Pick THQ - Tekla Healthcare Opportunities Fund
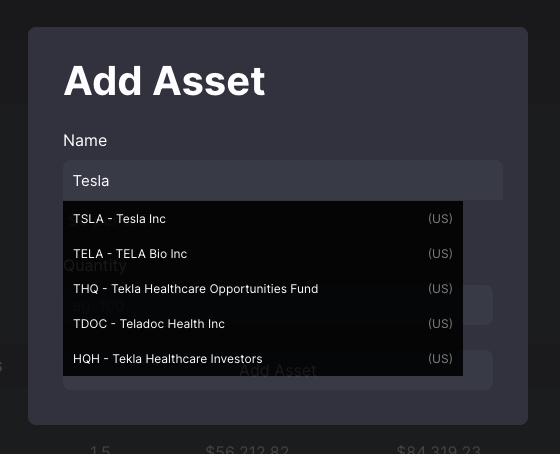Viewport: 560px width, 454px height. pyautogui.click(x=263, y=289)
